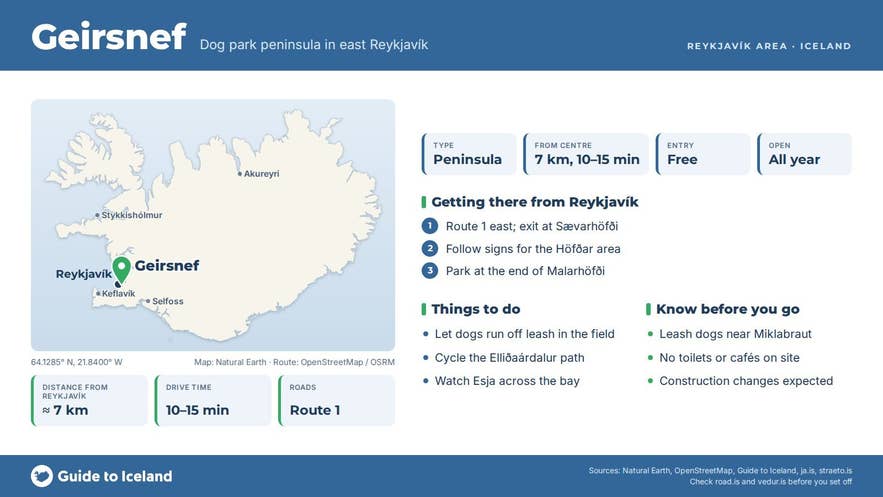883x497 pixels.
Task: Click 'Check road.is and vedur.is before you set off'
Action: pyautogui.click(x=770, y=482)
